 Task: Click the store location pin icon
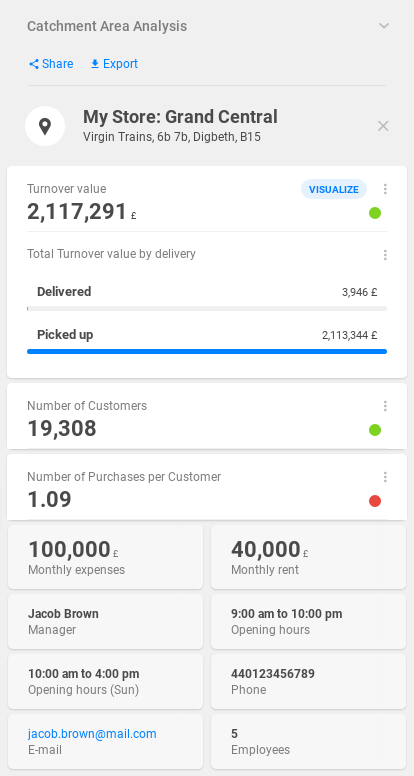tap(45, 126)
